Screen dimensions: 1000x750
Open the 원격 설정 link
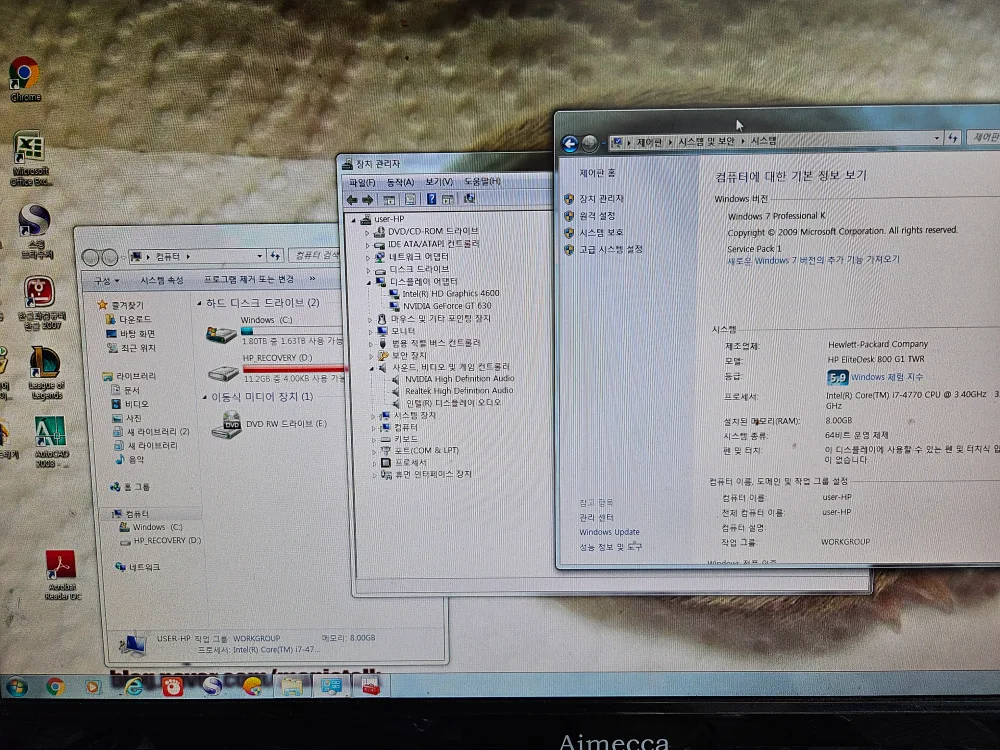(597, 216)
